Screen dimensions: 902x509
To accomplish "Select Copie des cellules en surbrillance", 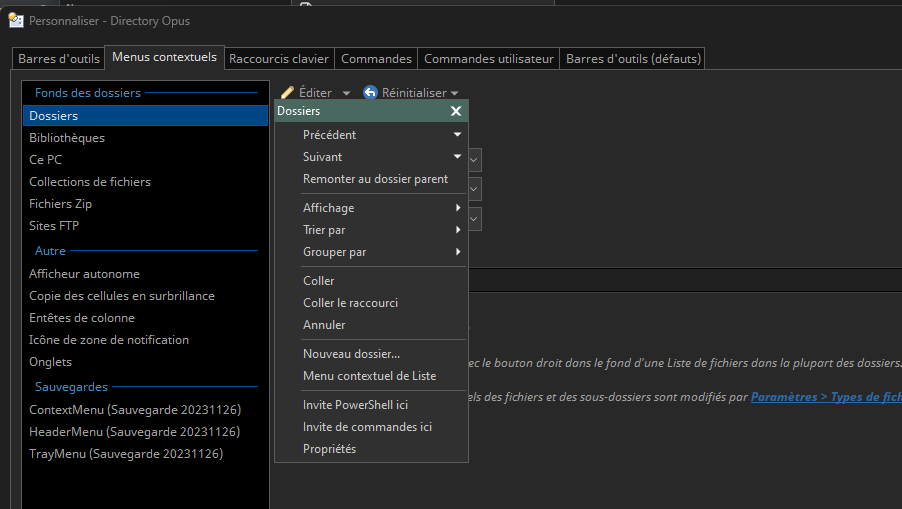I will point(146,296).
